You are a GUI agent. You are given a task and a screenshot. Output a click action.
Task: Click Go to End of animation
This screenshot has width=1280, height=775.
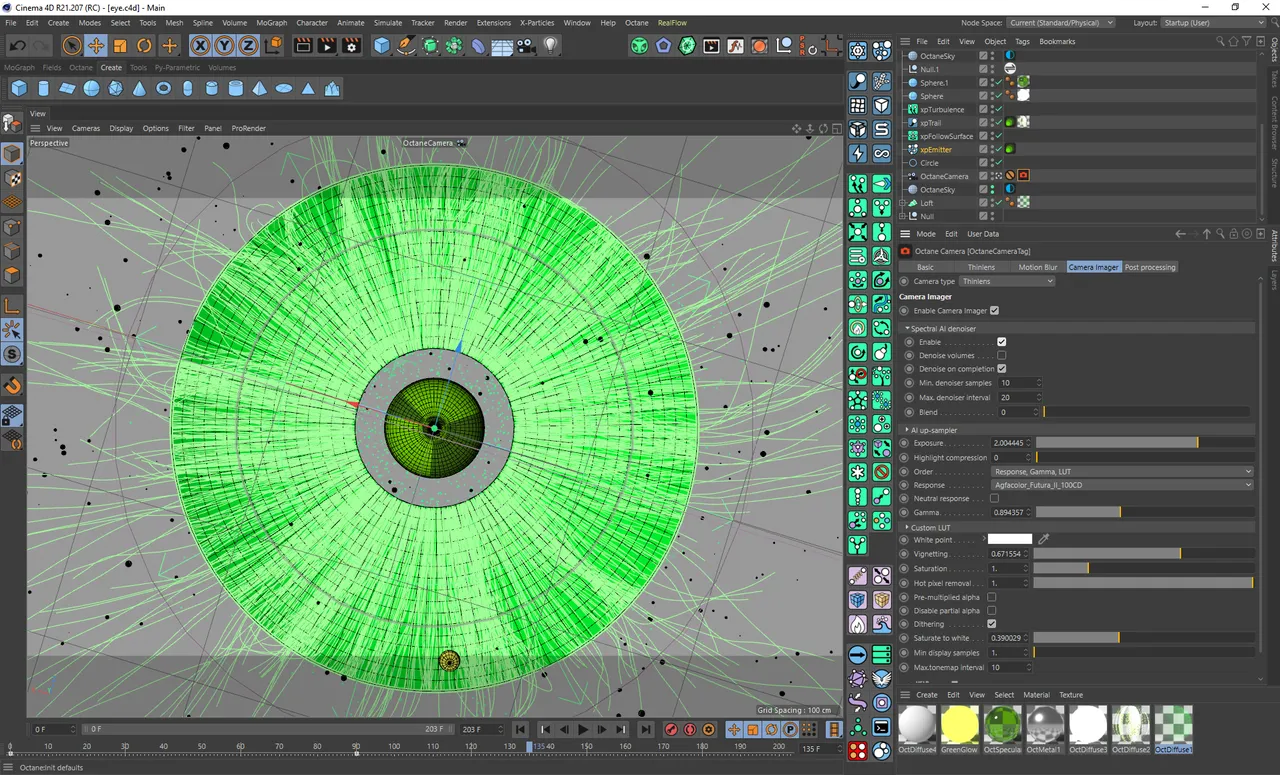click(646, 730)
